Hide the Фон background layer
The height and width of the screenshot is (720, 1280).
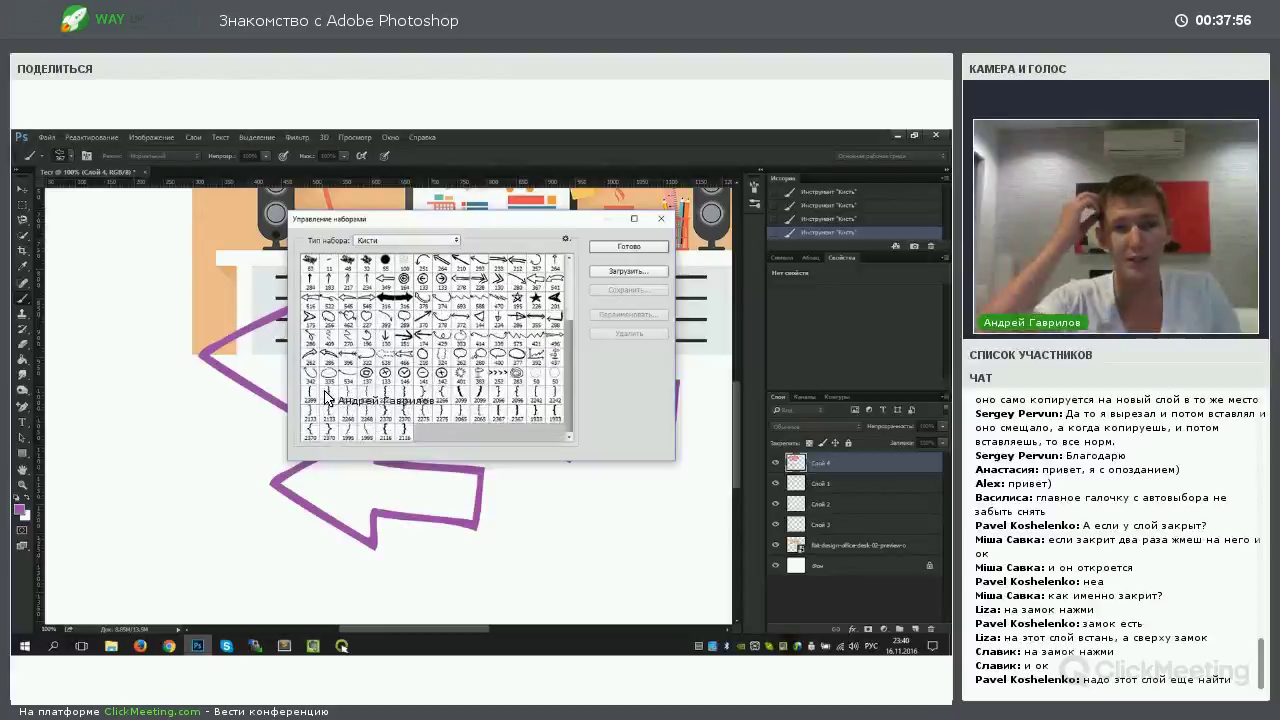tap(775, 566)
